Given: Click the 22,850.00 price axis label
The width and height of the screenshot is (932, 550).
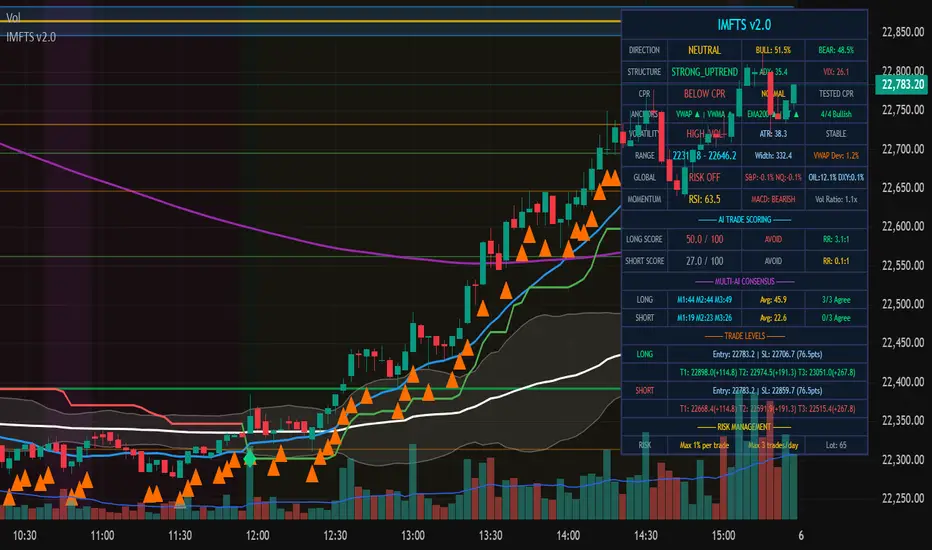Looking at the screenshot, I should 903,32.
